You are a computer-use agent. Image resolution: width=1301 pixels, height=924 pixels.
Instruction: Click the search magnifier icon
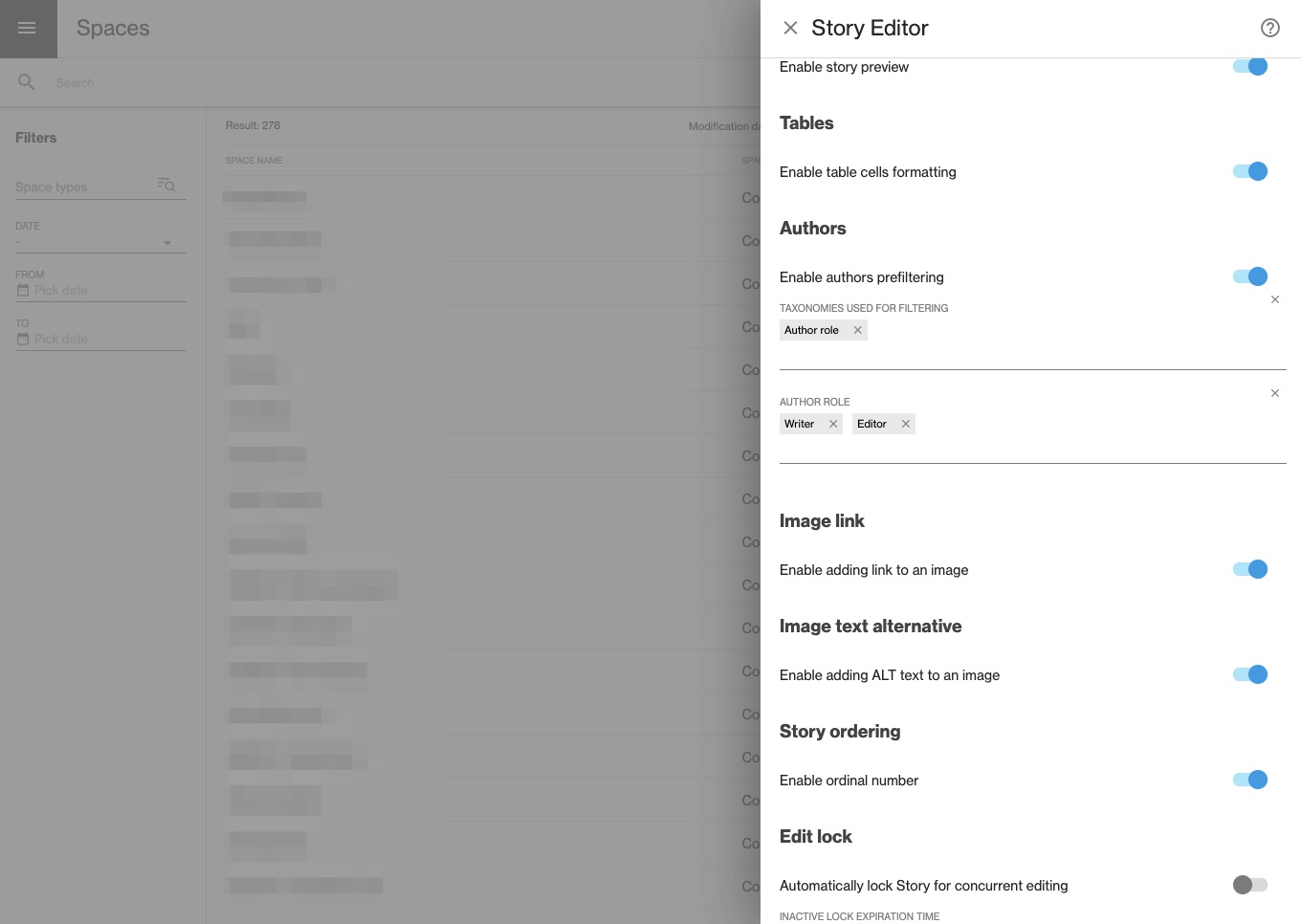pyautogui.click(x=27, y=82)
